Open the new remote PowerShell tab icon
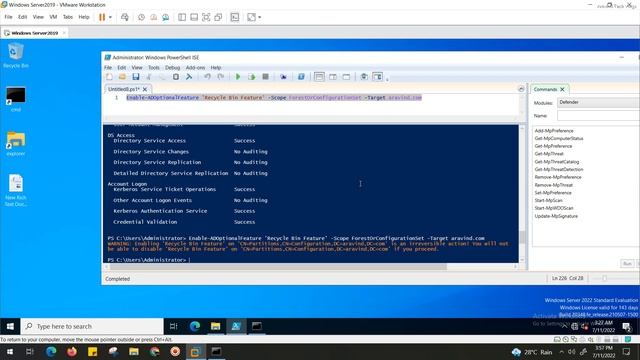This screenshot has width=640, height=360. pos(283,77)
